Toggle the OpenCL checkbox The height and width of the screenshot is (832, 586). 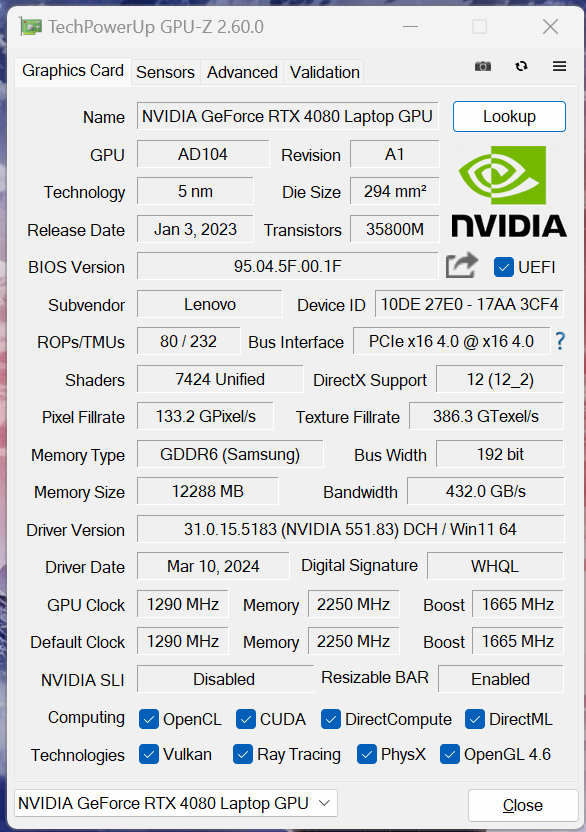click(149, 720)
